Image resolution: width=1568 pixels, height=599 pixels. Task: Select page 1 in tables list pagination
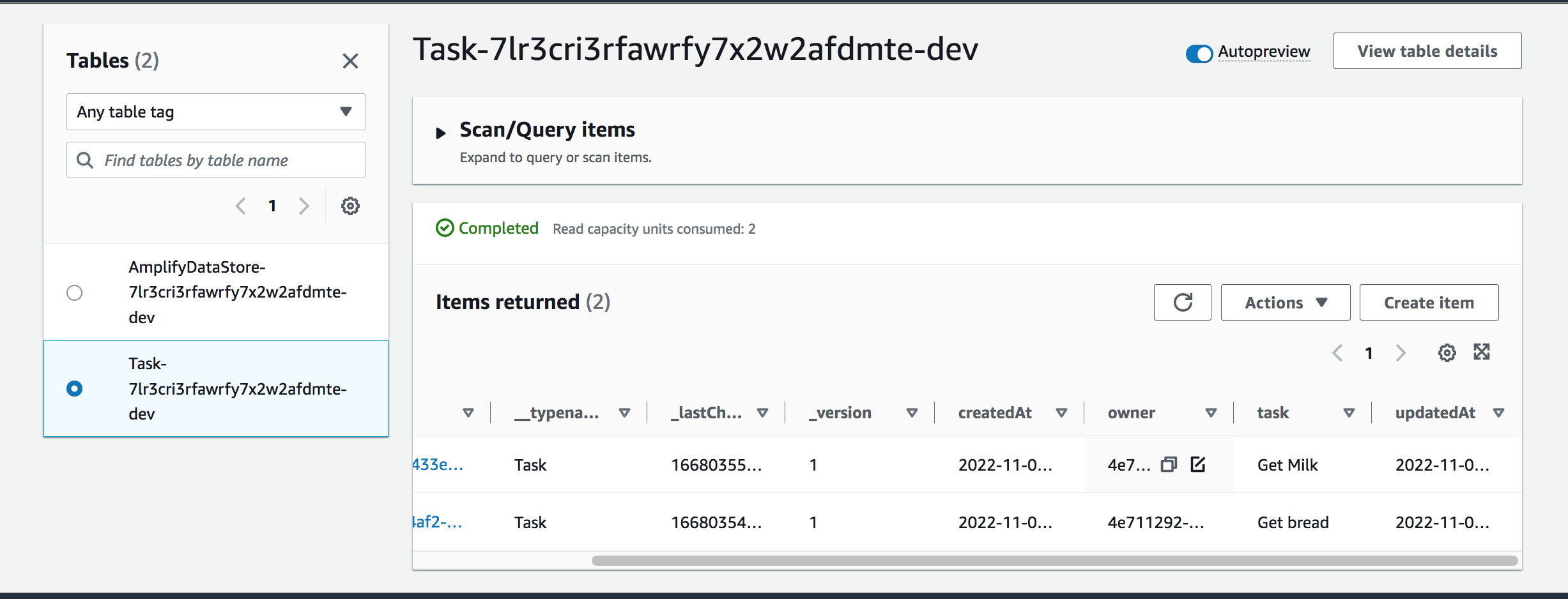coord(272,206)
